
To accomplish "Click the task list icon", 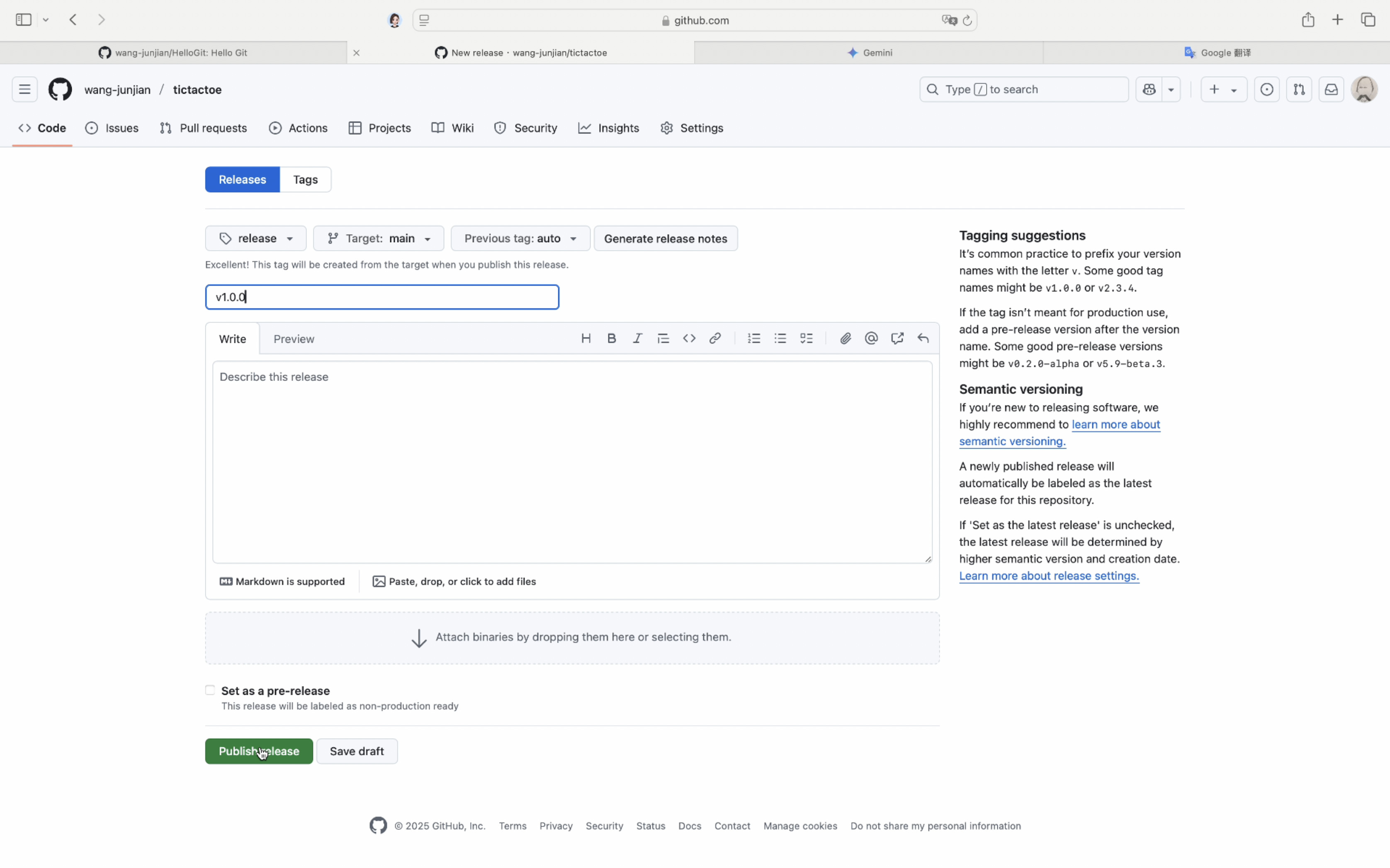I will coord(806,339).
